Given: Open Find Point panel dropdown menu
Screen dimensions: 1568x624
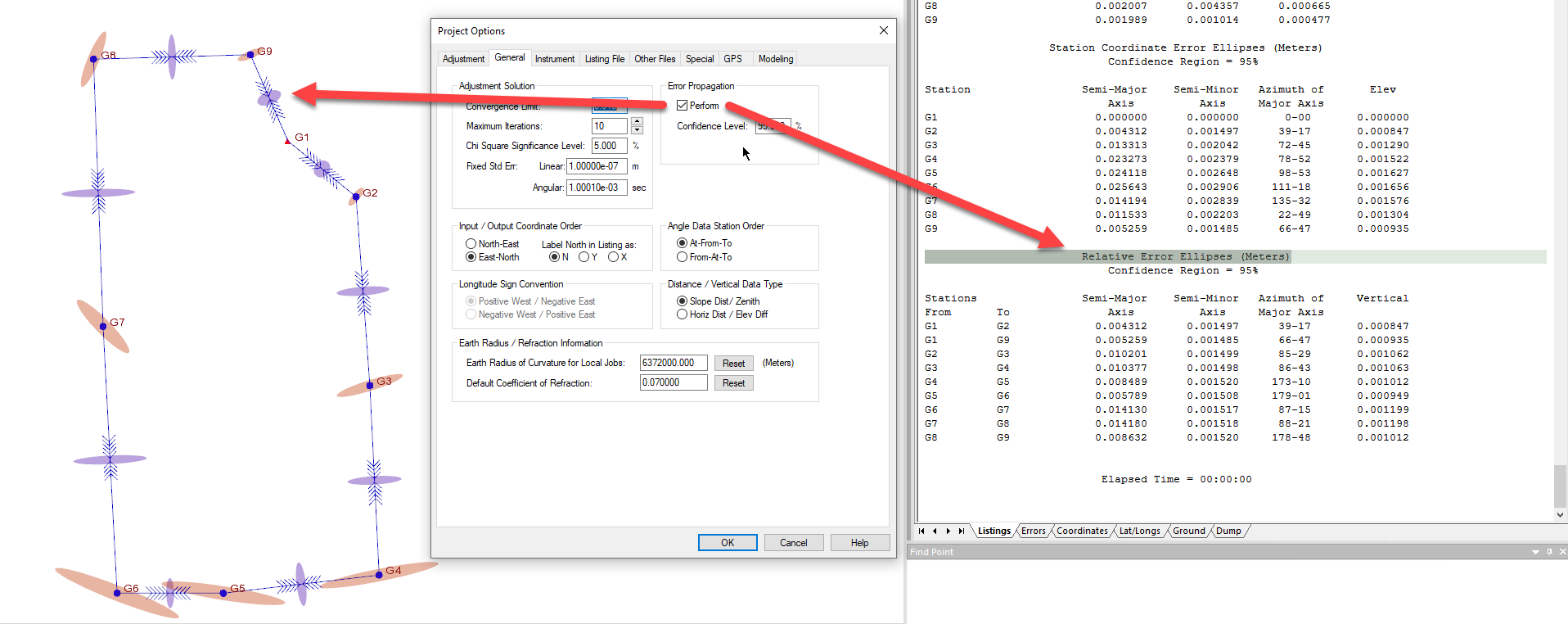Looking at the screenshot, I should (x=1535, y=552).
